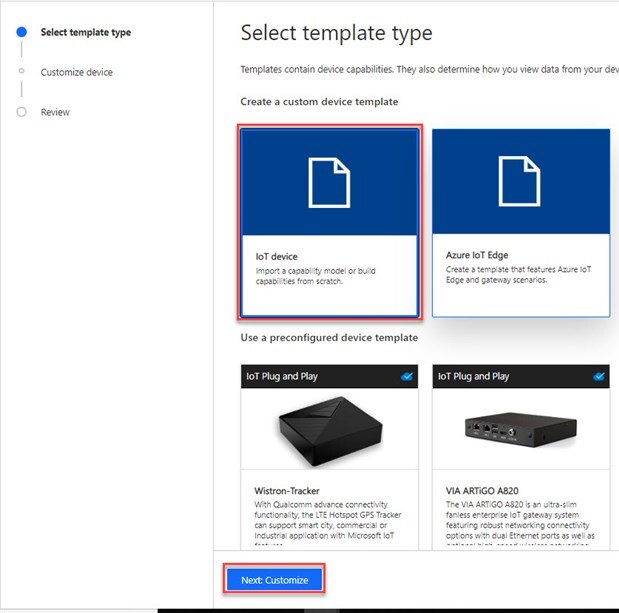Click the VIA ARTiGO A820 description paragraph
619x613 pixels.
click(520, 523)
